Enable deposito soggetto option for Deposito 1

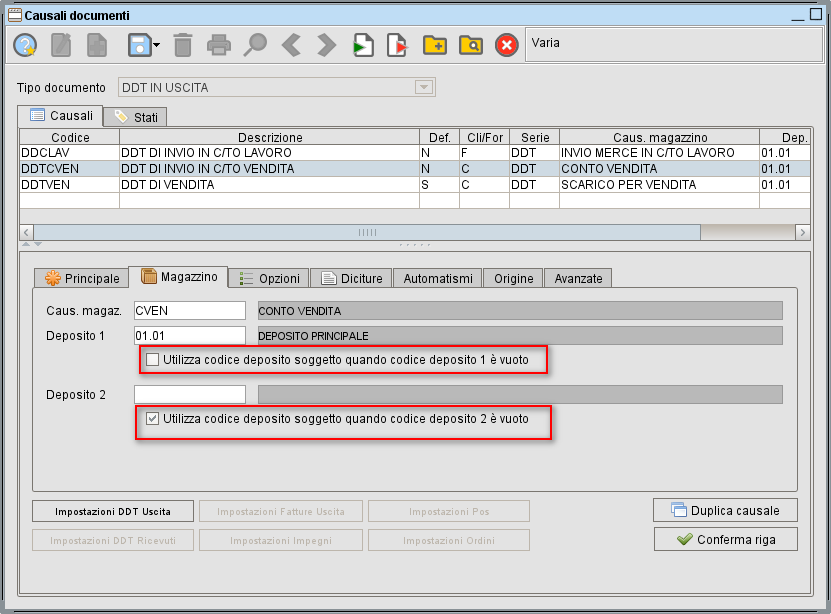152,360
